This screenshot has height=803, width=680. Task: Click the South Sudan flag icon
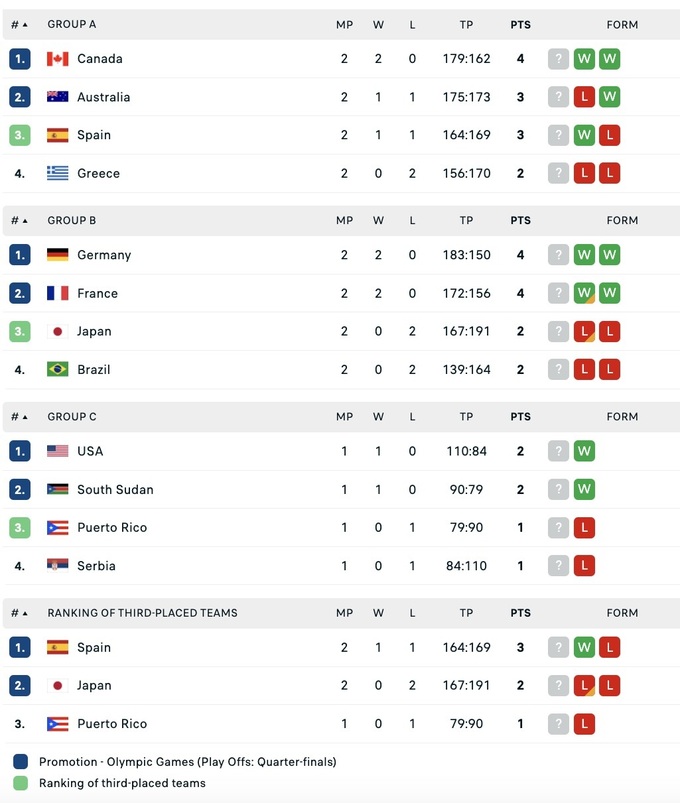57,489
